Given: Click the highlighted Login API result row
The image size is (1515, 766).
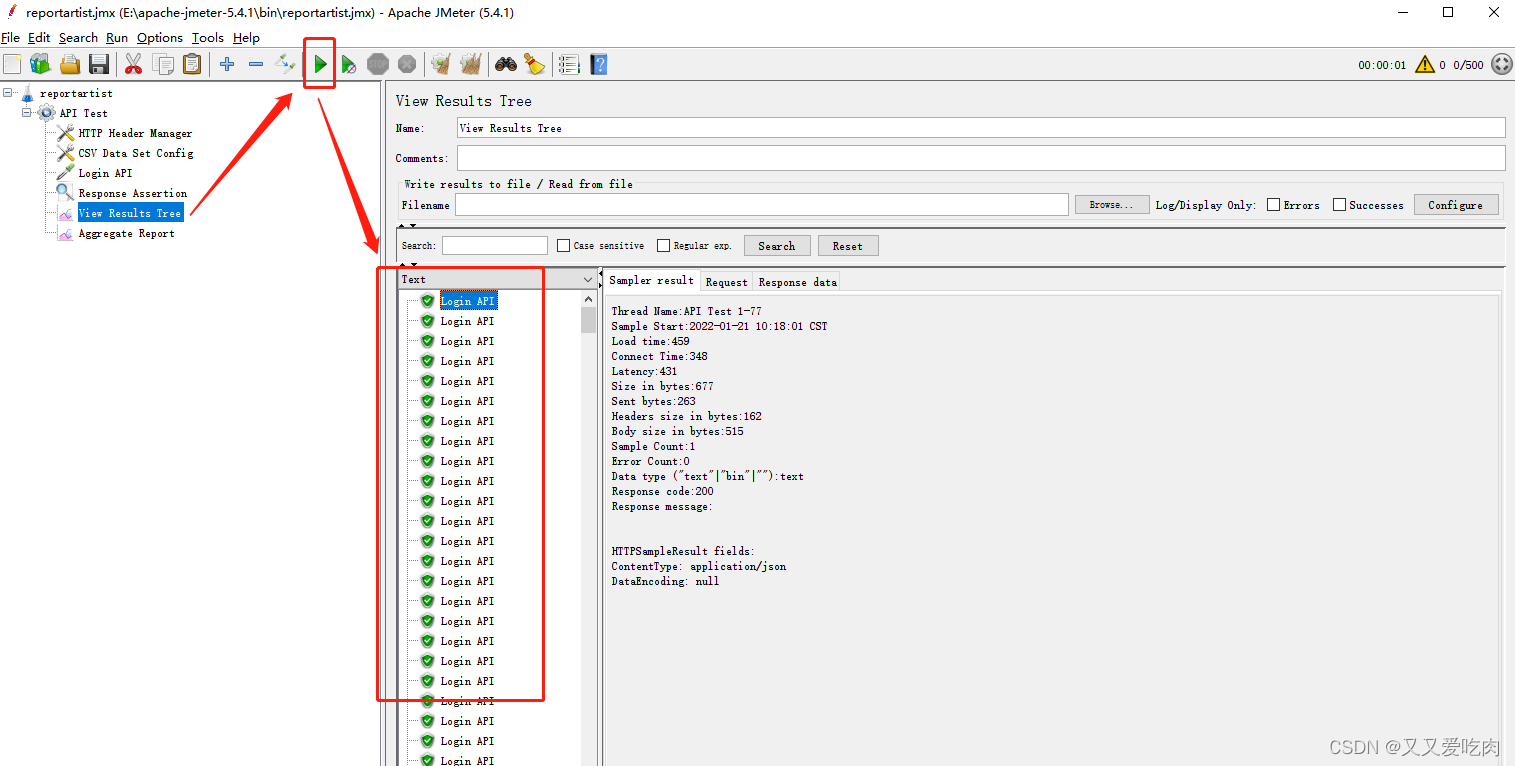Looking at the screenshot, I should 467,301.
